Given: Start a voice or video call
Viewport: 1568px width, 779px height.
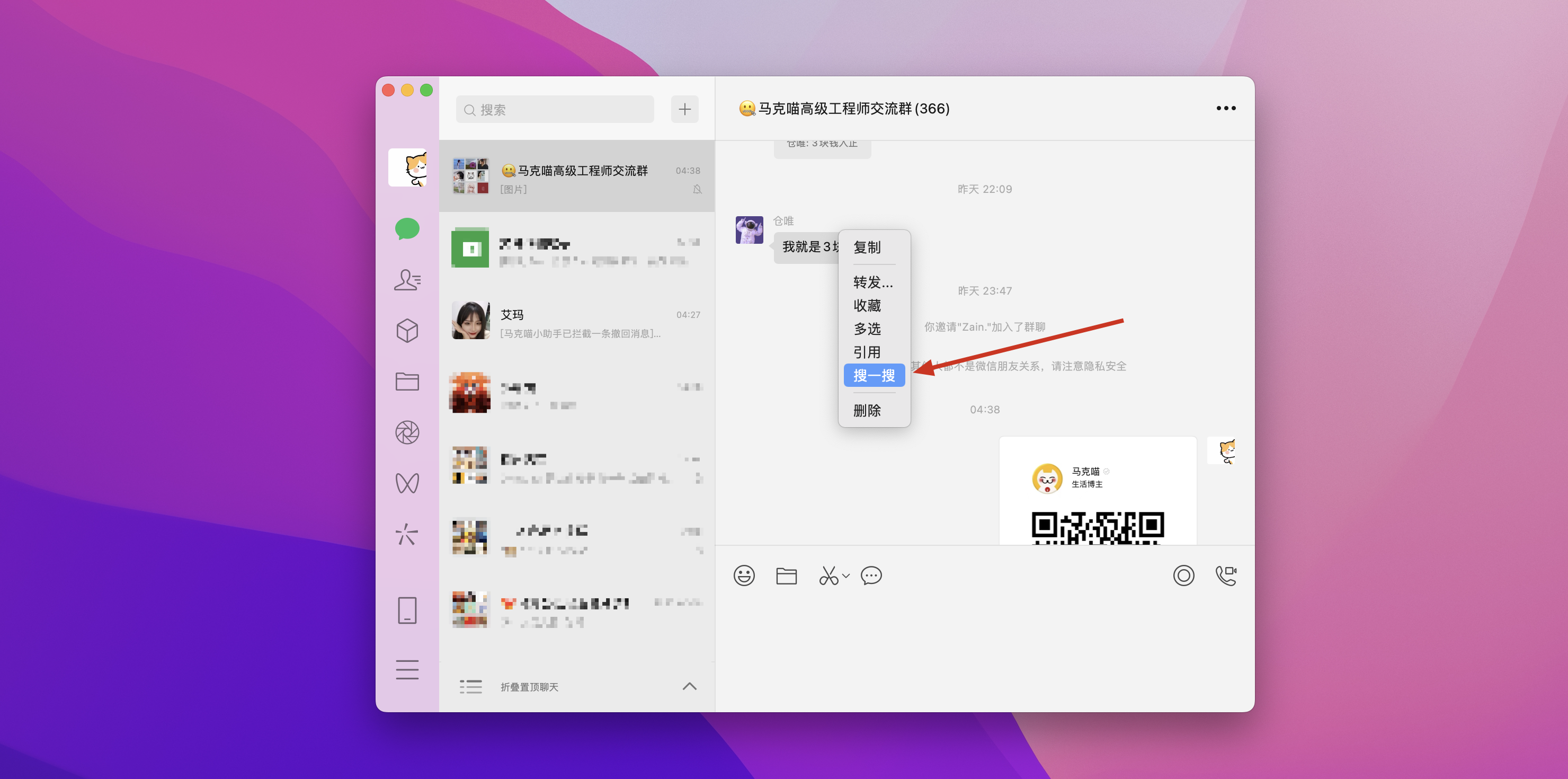Looking at the screenshot, I should tap(1225, 576).
